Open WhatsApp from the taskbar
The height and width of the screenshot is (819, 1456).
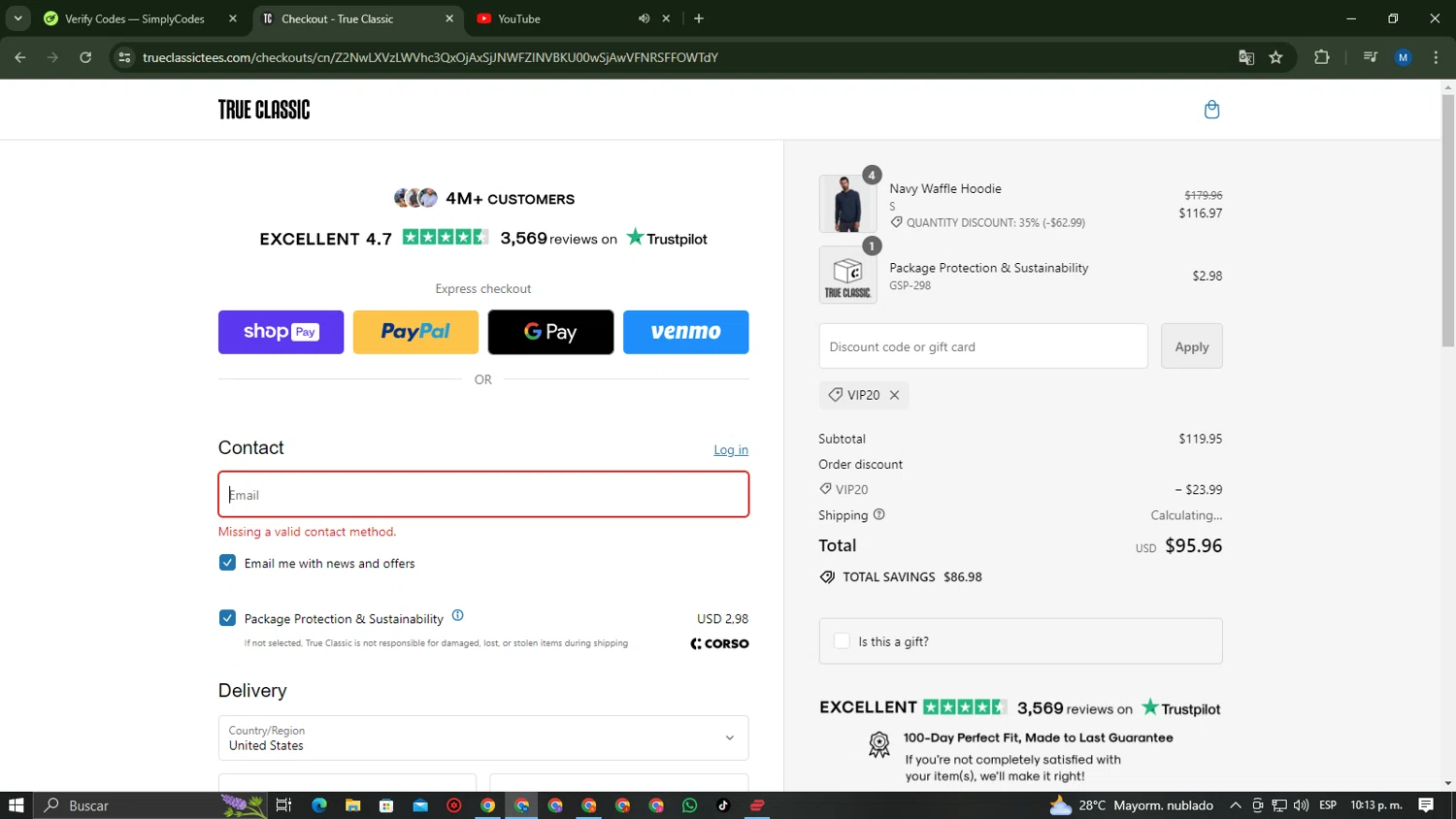point(690,805)
